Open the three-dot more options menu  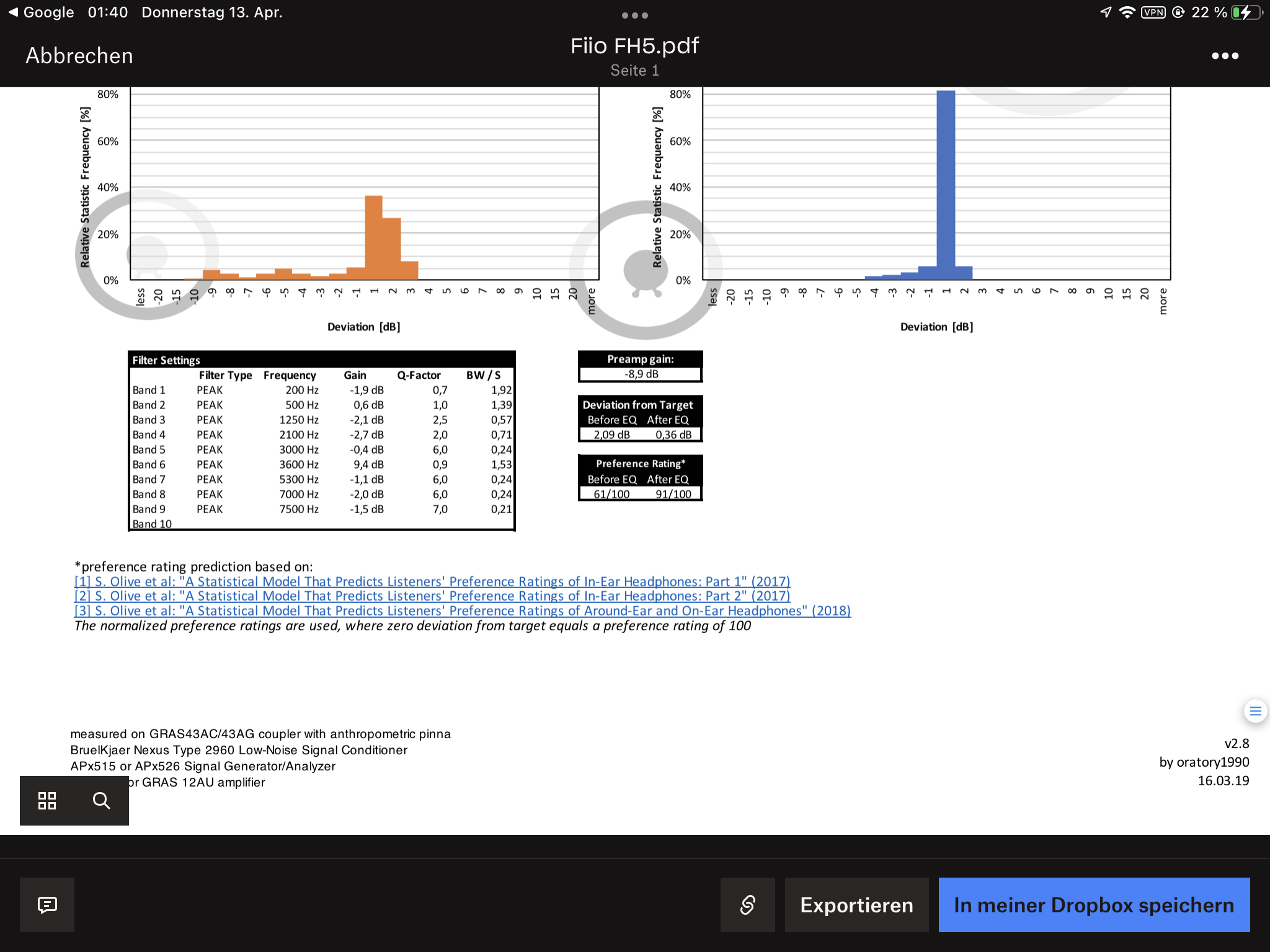(1225, 56)
